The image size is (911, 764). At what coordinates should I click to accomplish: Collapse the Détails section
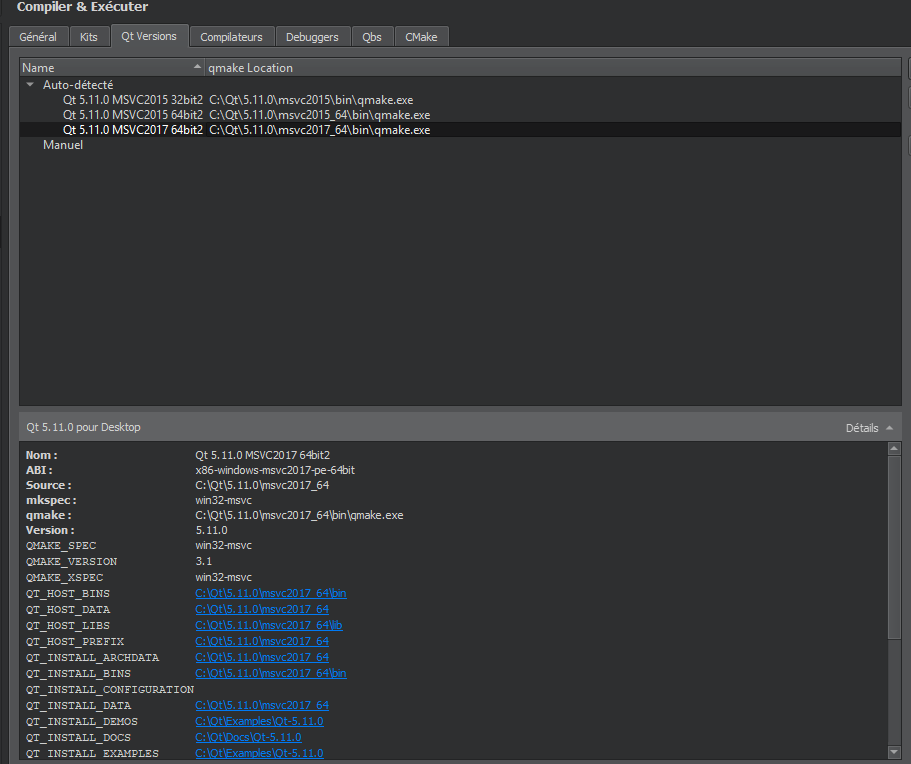coord(869,428)
